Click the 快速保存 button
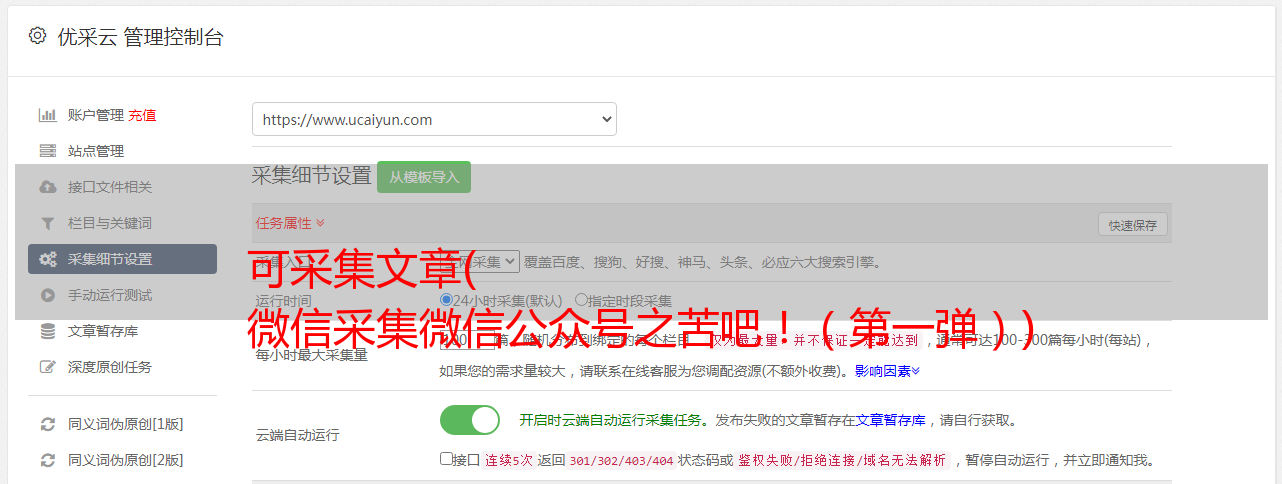This screenshot has height=484, width=1282. tap(1132, 225)
